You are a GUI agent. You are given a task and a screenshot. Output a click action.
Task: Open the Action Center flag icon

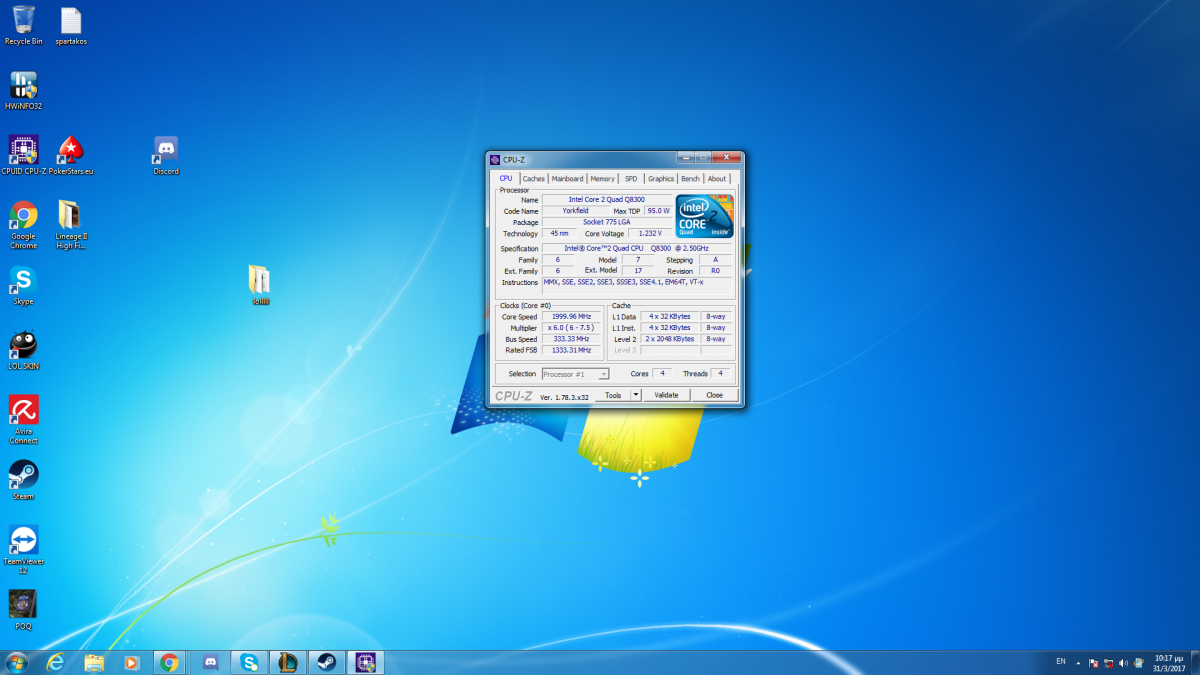[1093, 663]
